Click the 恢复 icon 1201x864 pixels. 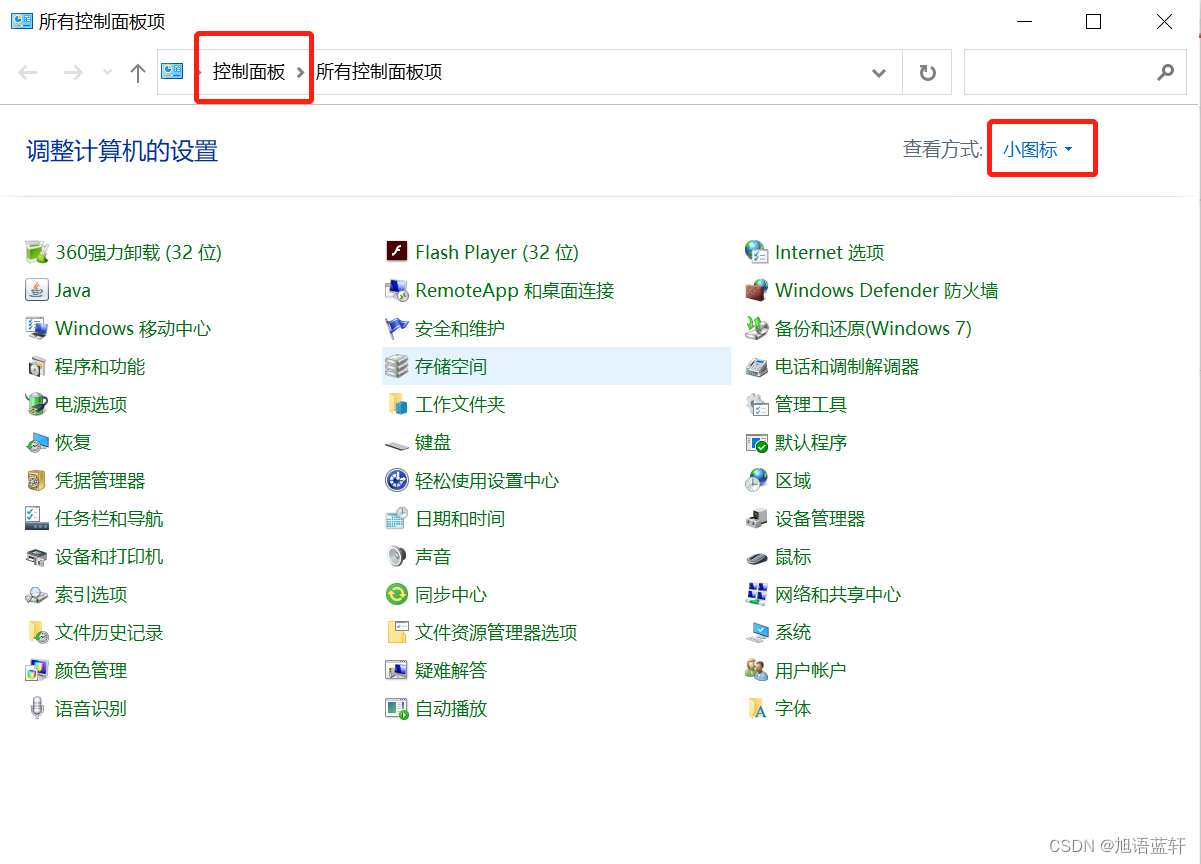[x=37, y=442]
